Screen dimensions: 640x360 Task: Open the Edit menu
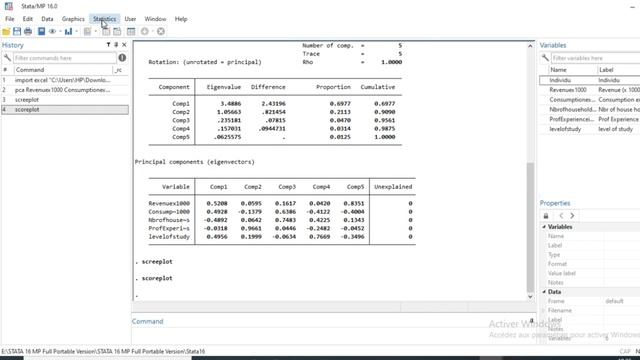click(28, 19)
